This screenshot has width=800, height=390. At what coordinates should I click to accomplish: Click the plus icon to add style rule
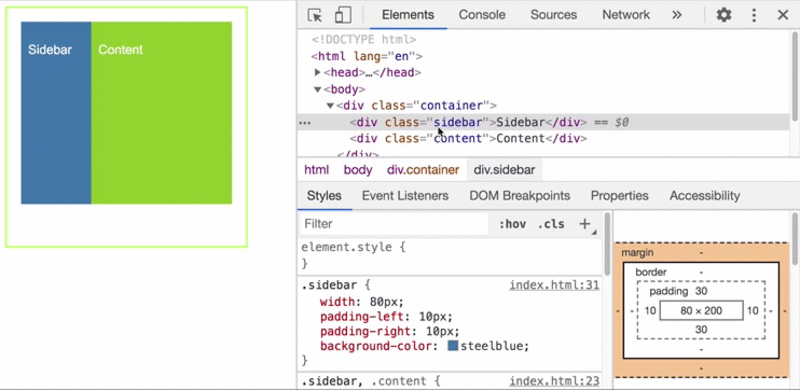(x=585, y=224)
